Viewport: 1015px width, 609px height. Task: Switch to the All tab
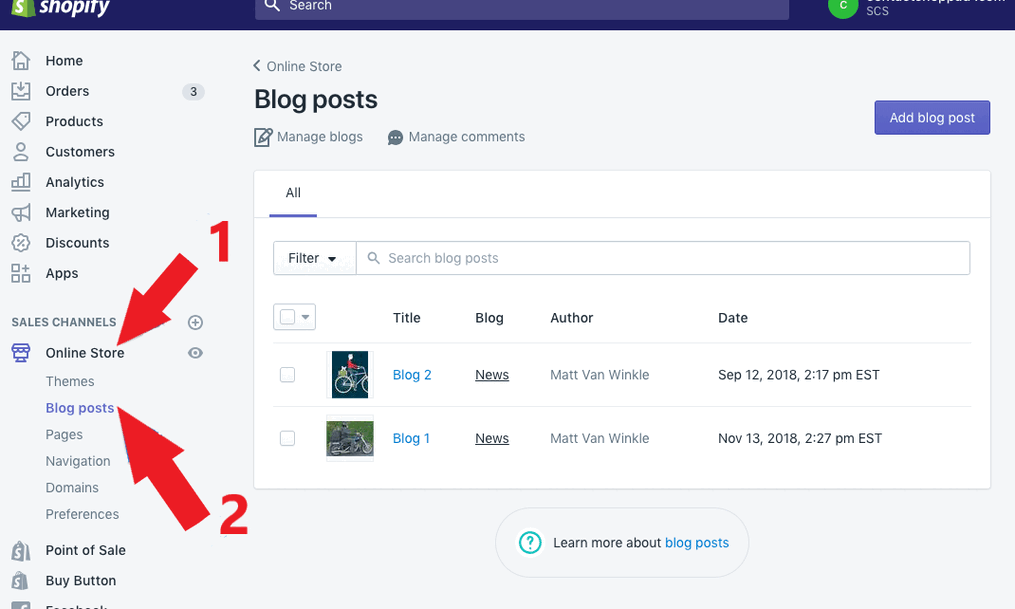click(x=292, y=193)
